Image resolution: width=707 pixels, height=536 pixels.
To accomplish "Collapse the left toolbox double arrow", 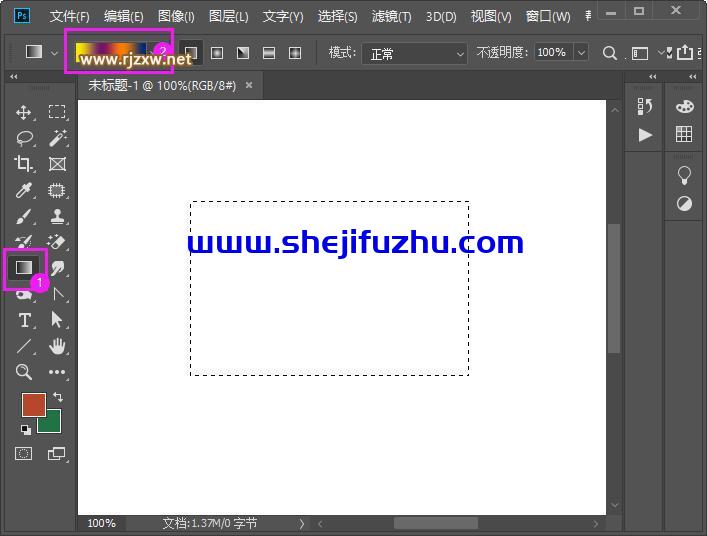I will [x=14, y=77].
